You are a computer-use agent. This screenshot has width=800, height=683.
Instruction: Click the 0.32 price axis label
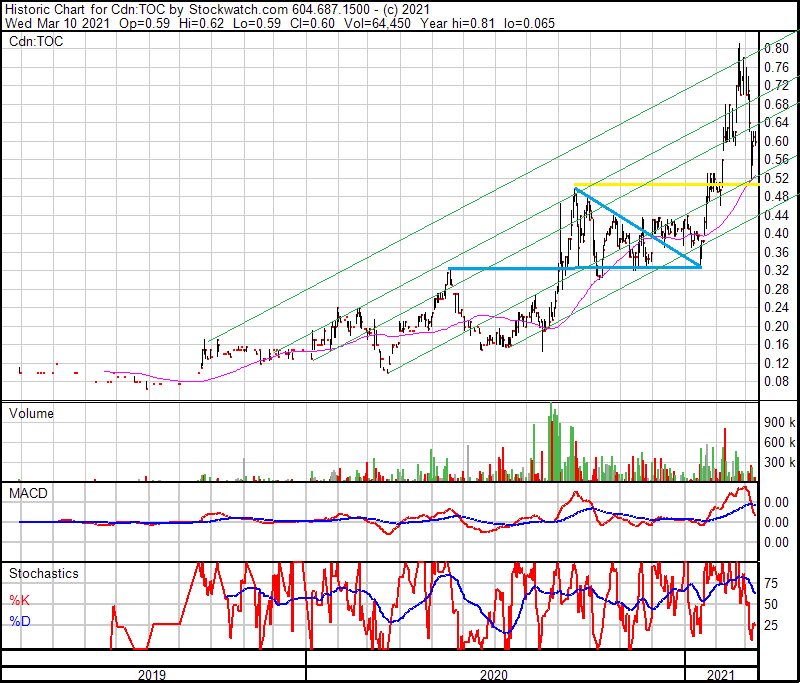[777, 270]
